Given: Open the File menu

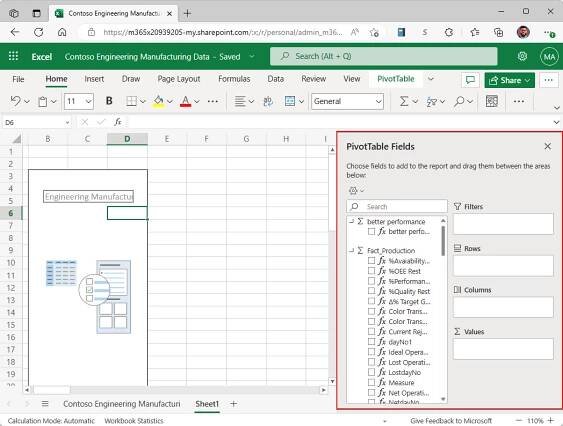Looking at the screenshot, I should 18,79.
